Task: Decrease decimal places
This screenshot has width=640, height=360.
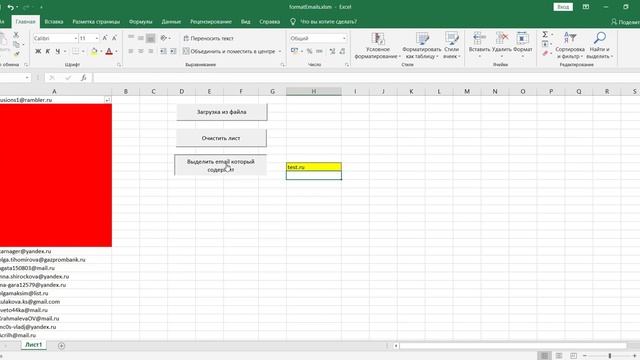Action: pos(342,51)
